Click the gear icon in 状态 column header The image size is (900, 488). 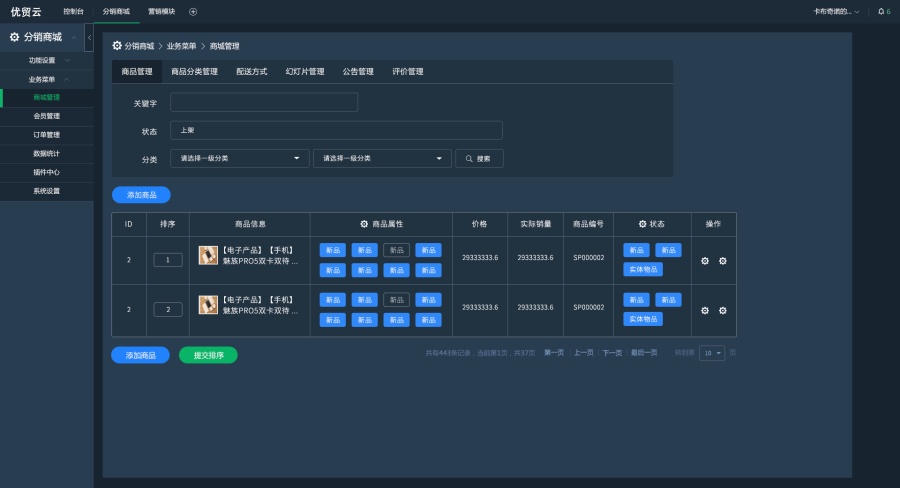(642, 224)
